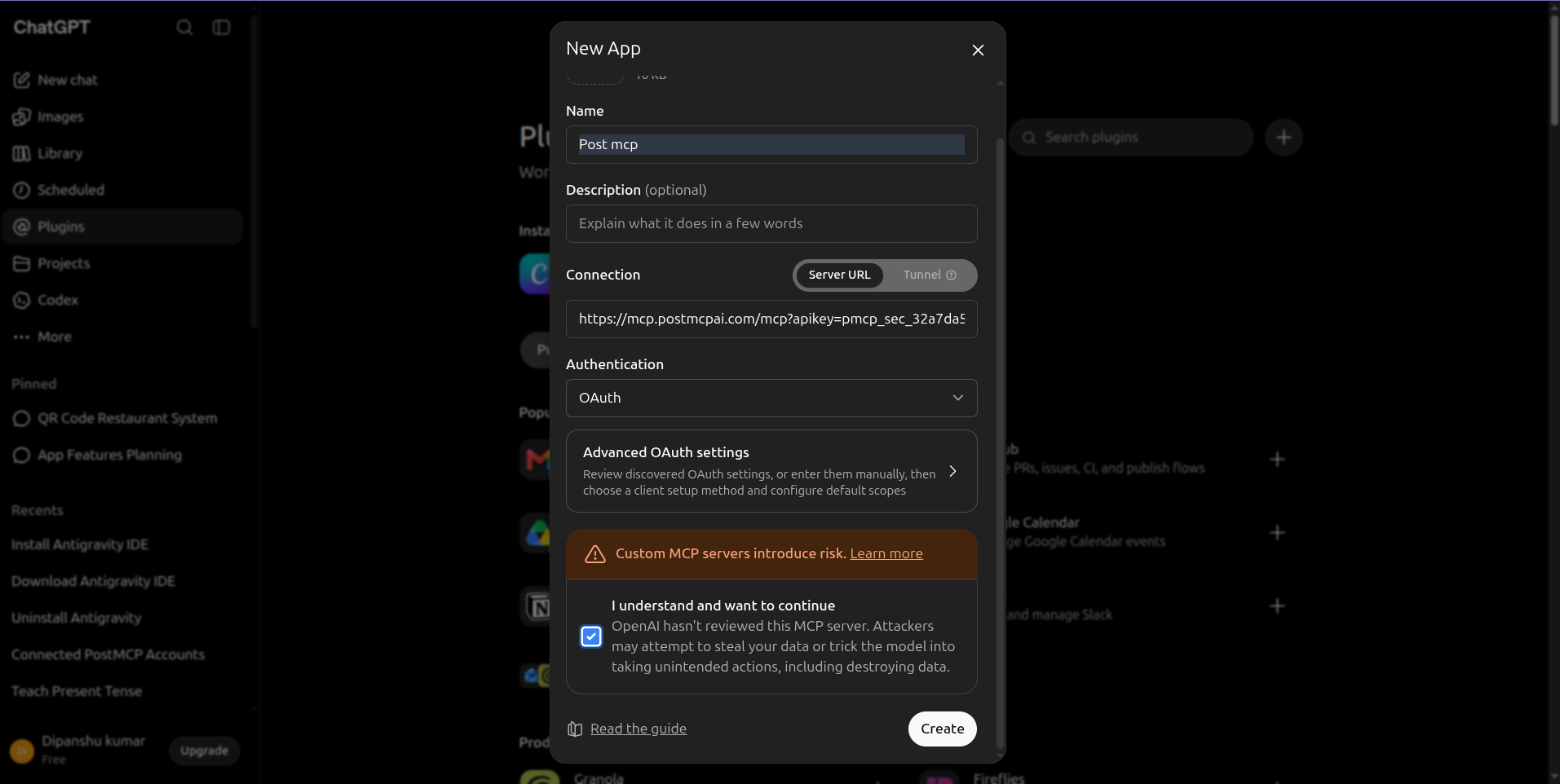
Task: Click the add plugin plus button near search
Action: pyautogui.click(x=1284, y=137)
